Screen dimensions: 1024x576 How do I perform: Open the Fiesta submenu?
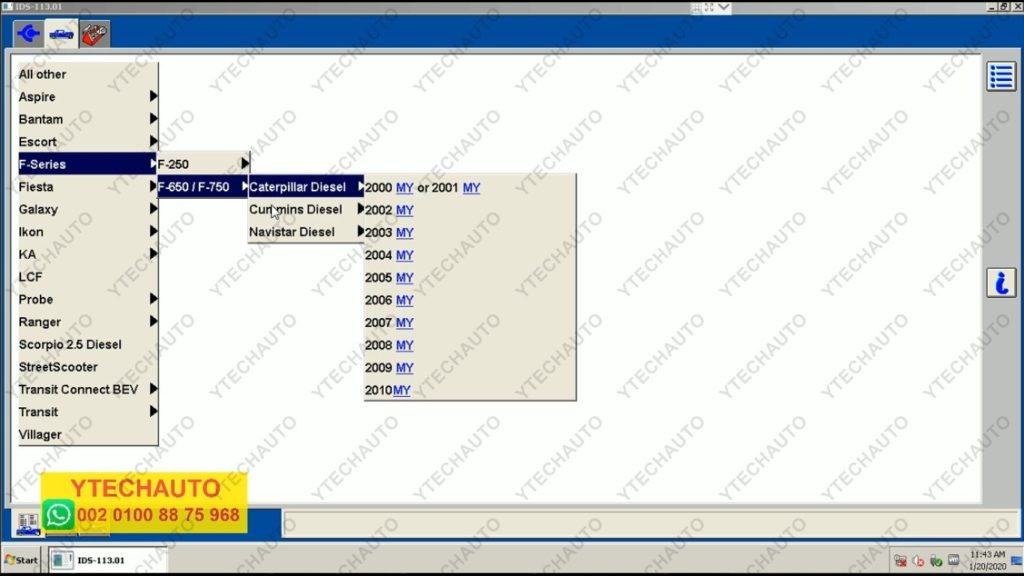coord(88,187)
